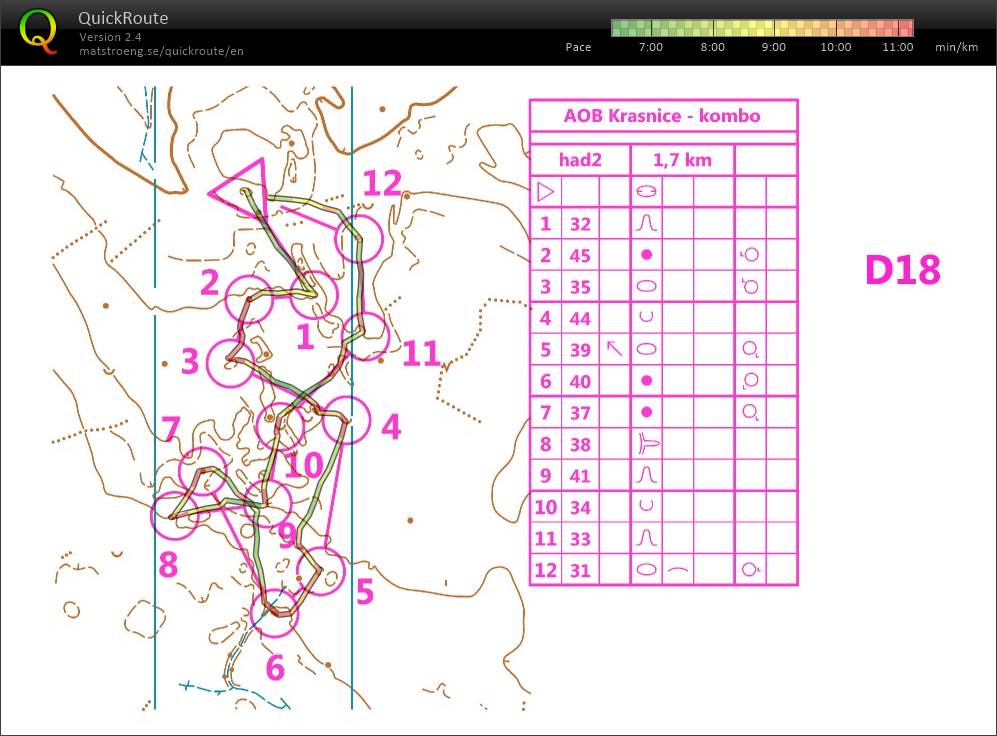
Task: Click the position symbol in control 2 row
Action: click(x=750, y=255)
